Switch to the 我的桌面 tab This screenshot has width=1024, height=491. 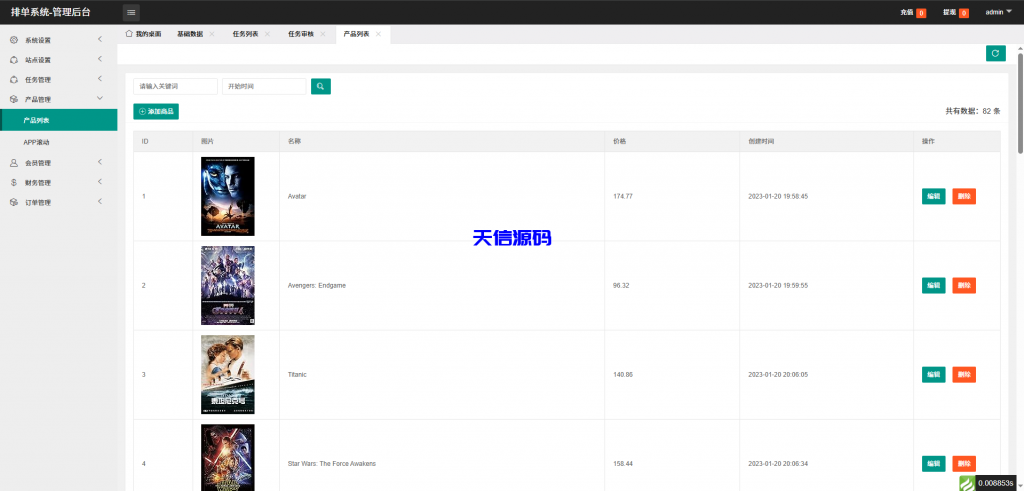(143, 34)
